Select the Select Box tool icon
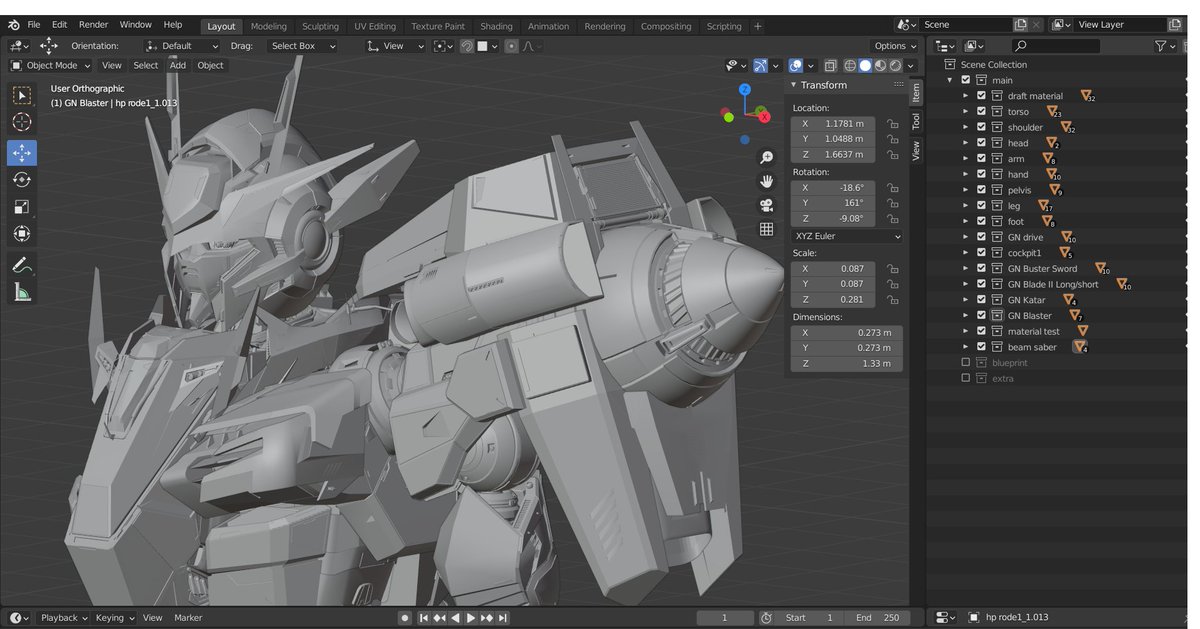This screenshot has height=629, width=1200. click(x=22, y=96)
